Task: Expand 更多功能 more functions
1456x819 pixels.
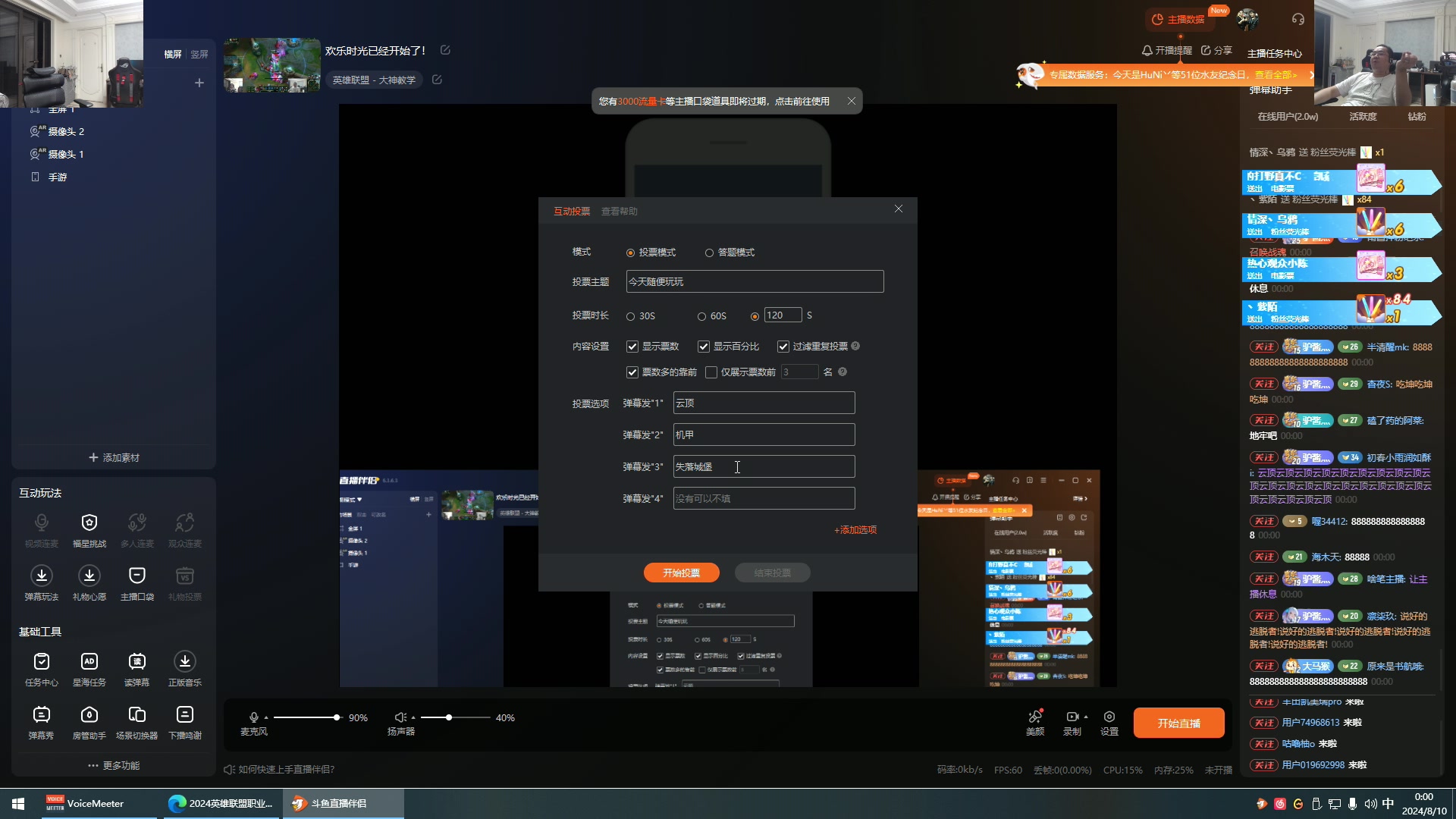Action: click(114, 765)
